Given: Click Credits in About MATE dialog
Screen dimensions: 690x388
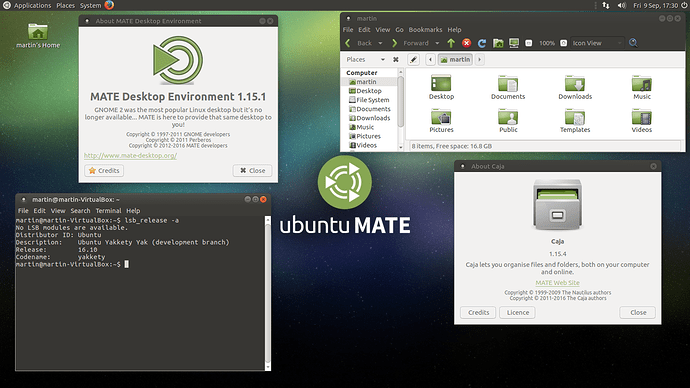Looking at the screenshot, I should click(x=104, y=171).
